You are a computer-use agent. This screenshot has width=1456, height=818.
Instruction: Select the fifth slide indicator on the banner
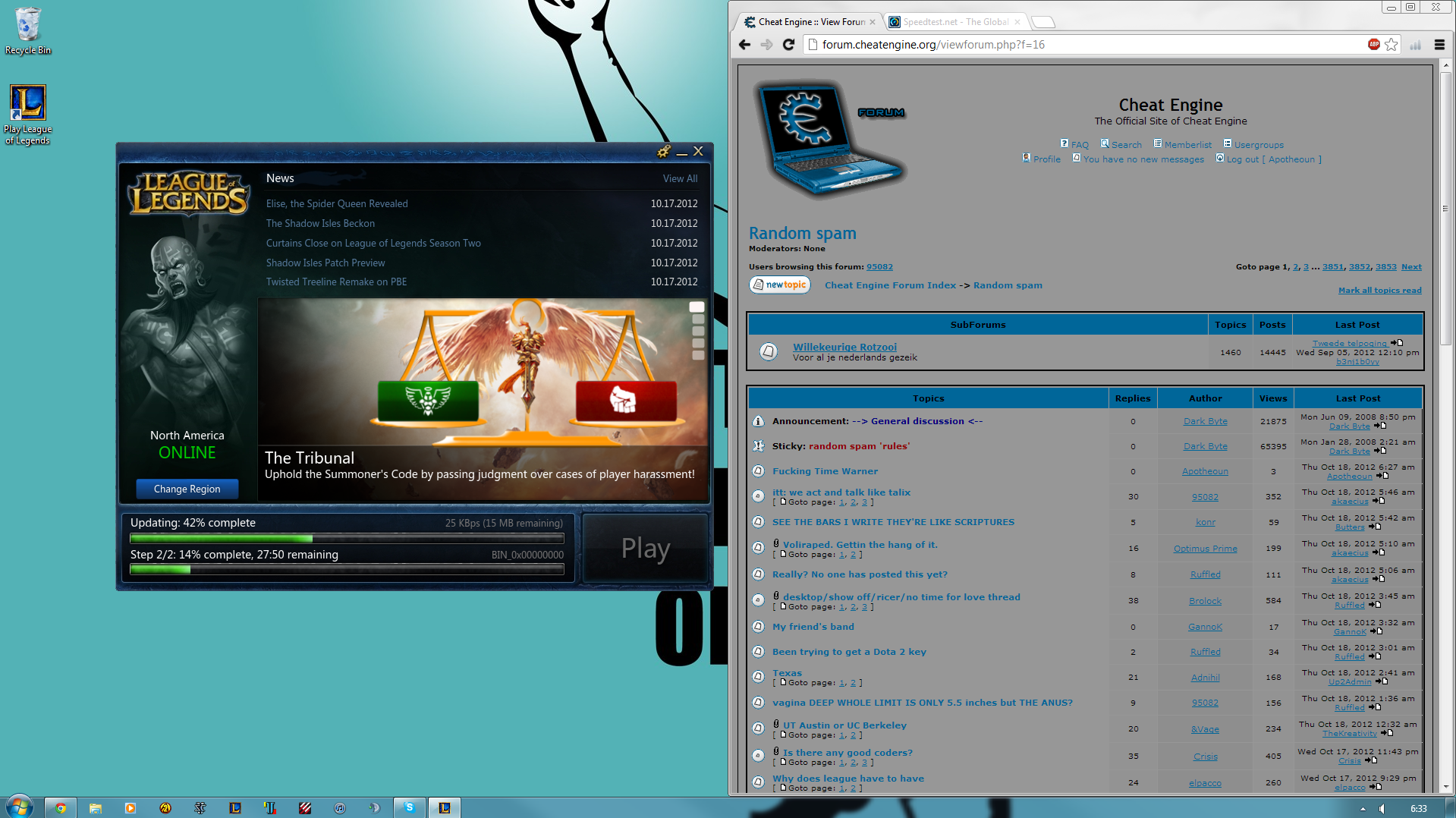[x=698, y=355]
